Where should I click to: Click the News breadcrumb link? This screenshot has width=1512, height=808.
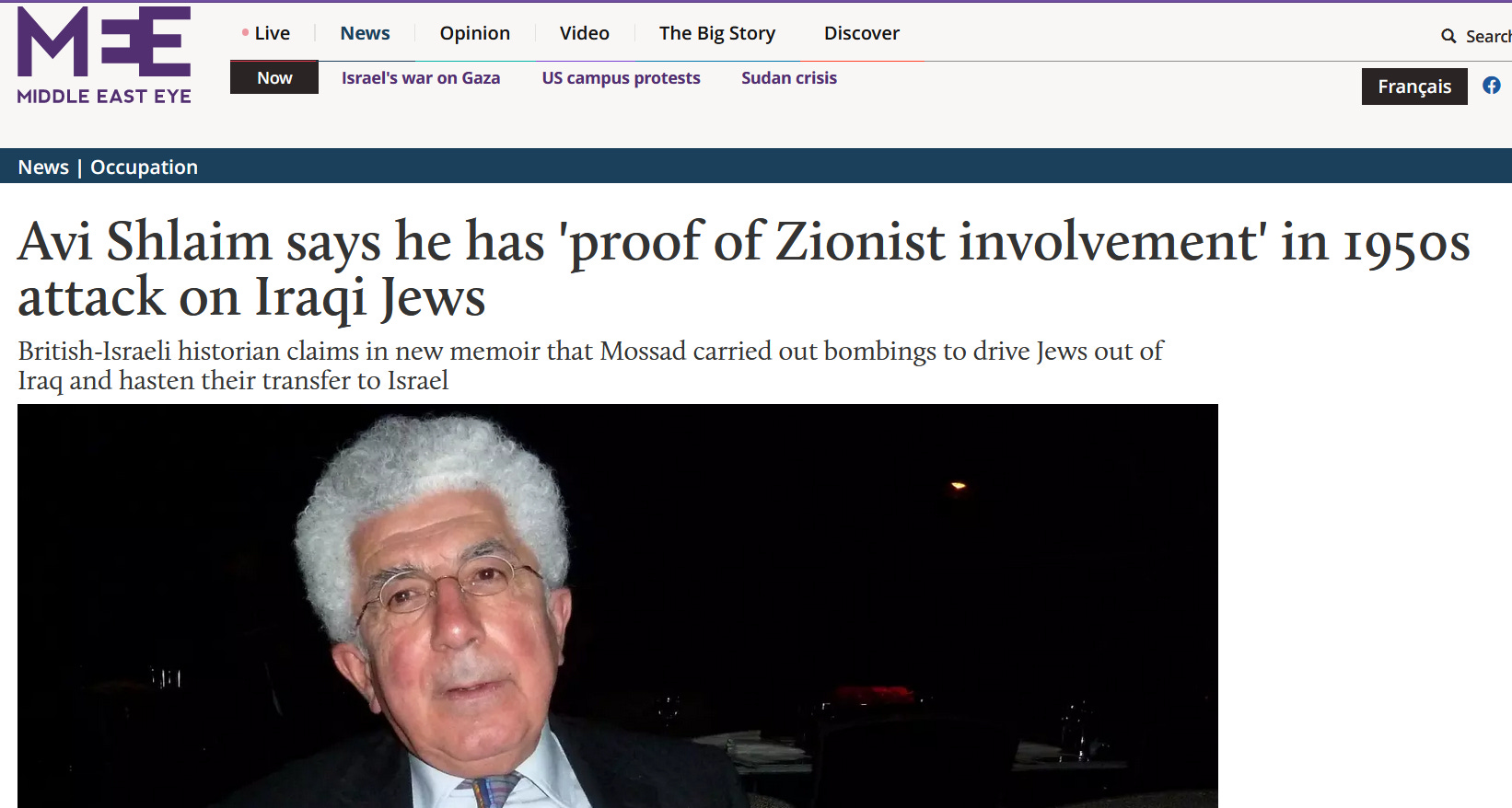click(x=43, y=167)
